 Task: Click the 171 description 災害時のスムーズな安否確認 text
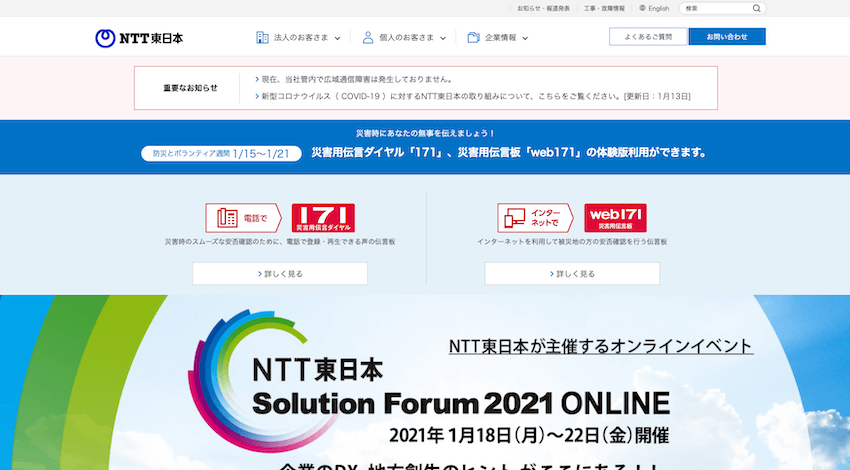280,242
